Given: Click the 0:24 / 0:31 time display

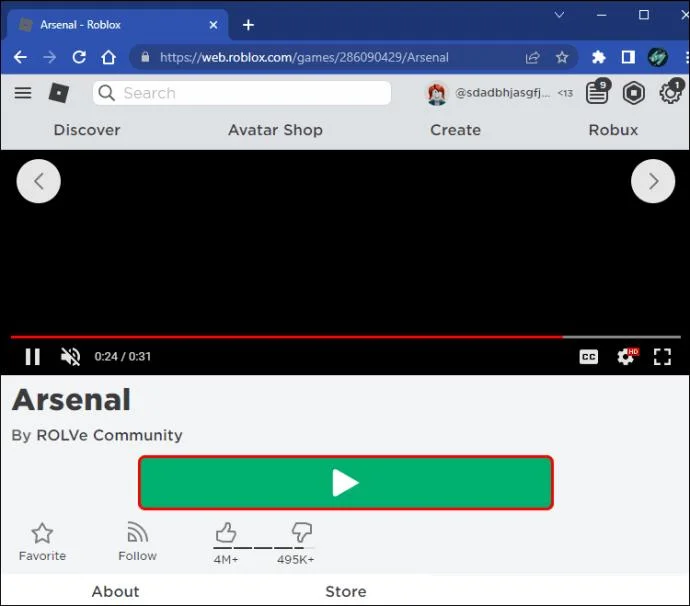Looking at the screenshot, I should click(122, 356).
